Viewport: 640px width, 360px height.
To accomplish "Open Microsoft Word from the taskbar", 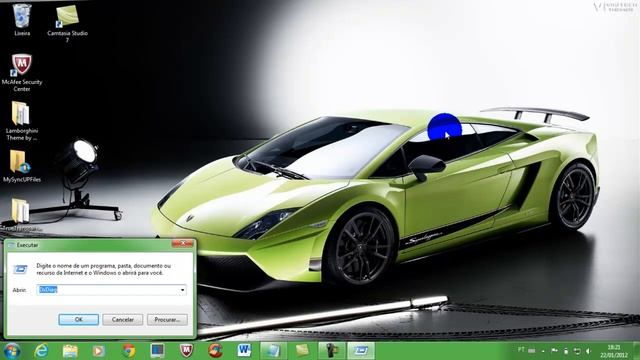I will point(244,351).
